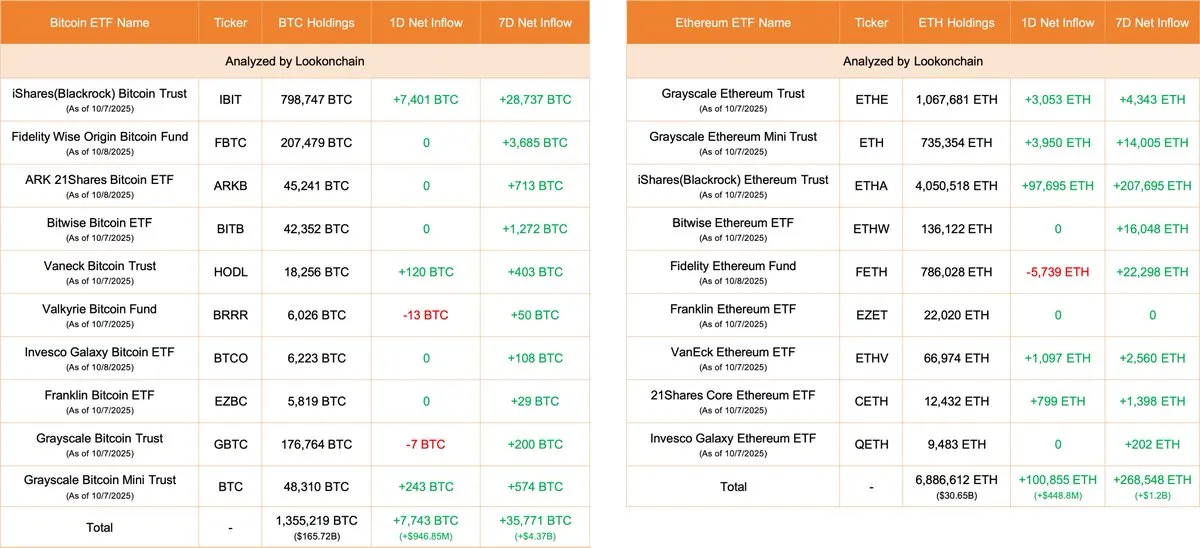Select Grayscale Ethereum Trust name

733,94
